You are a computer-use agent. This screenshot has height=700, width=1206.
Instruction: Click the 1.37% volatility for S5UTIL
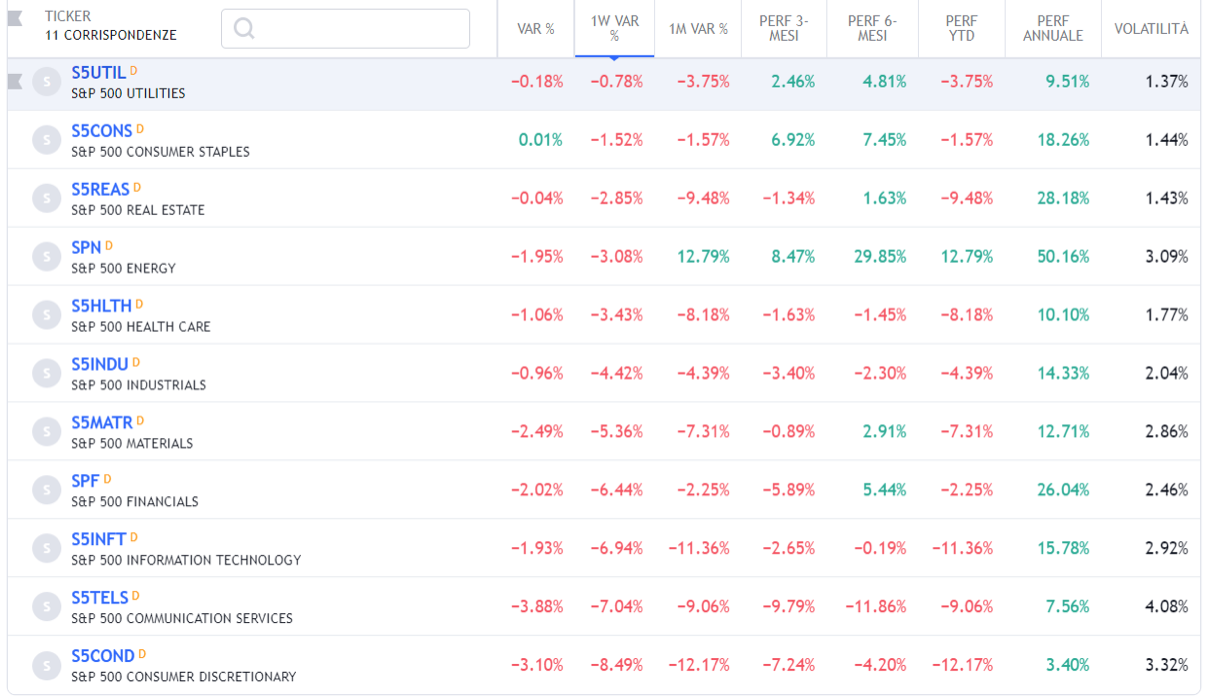[x=1167, y=82]
